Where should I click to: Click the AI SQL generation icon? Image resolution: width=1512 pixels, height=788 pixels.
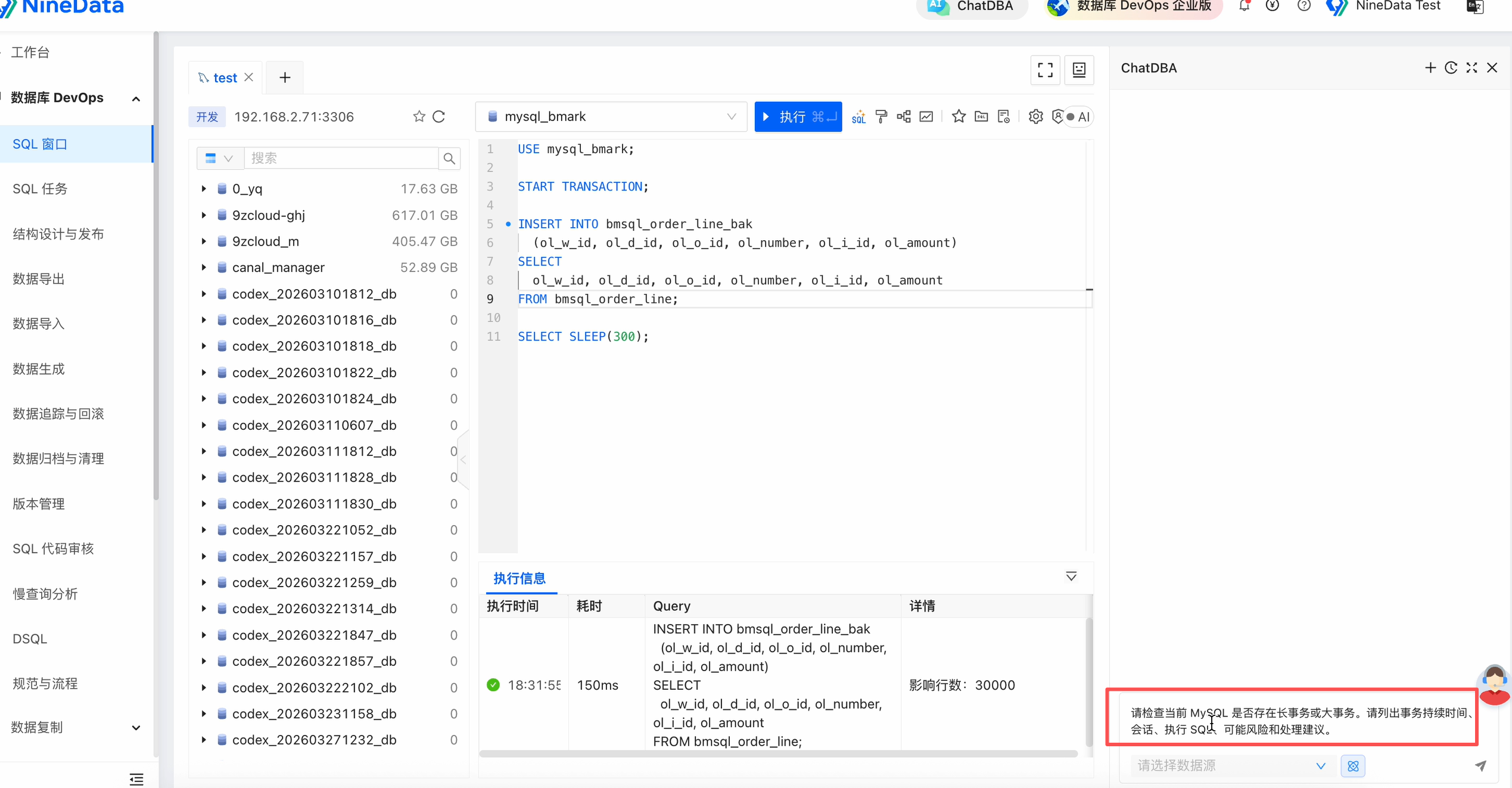coord(858,117)
